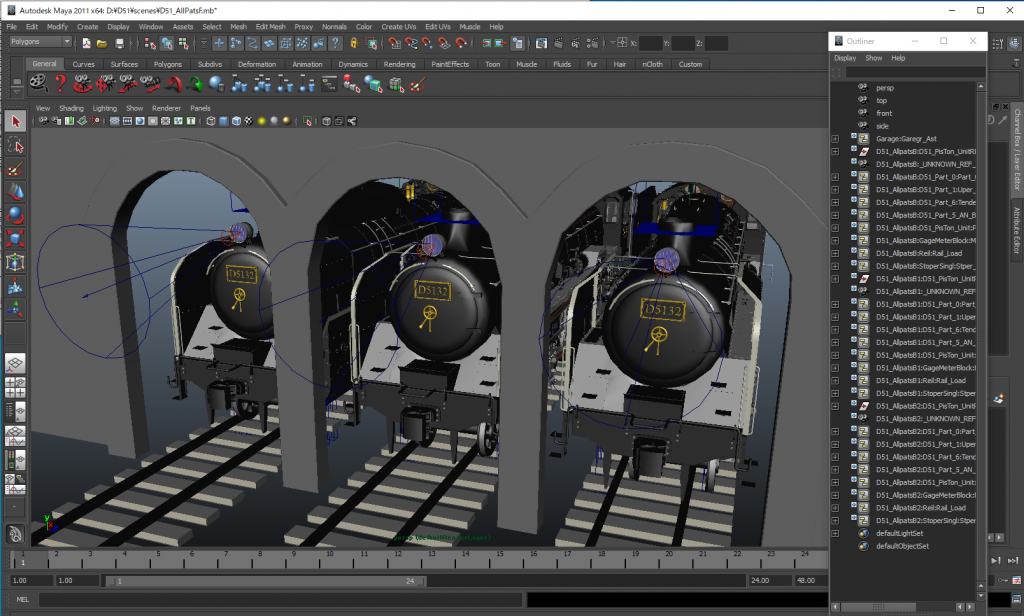Click the X coordinate input field
The height and width of the screenshot is (616, 1024).
[650, 43]
